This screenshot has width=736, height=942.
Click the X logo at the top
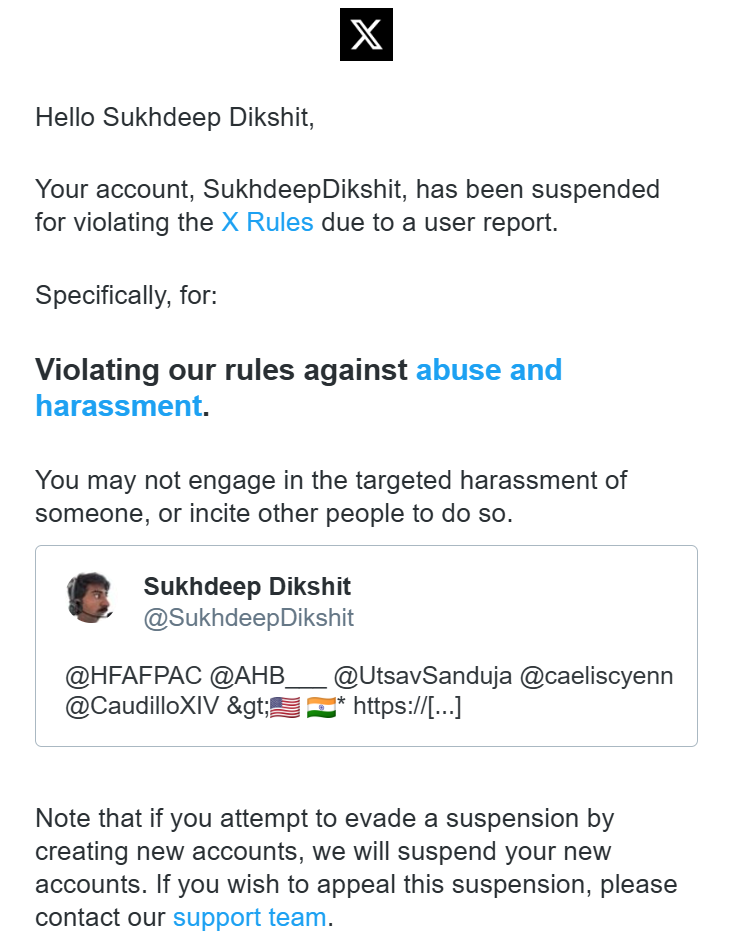[366, 35]
